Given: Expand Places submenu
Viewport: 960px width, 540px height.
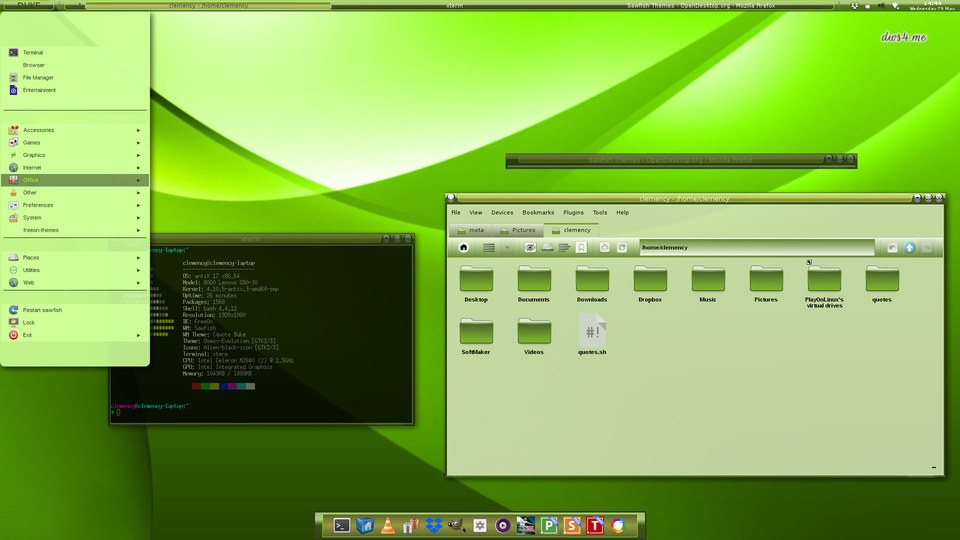Looking at the screenshot, I should [x=75, y=258].
